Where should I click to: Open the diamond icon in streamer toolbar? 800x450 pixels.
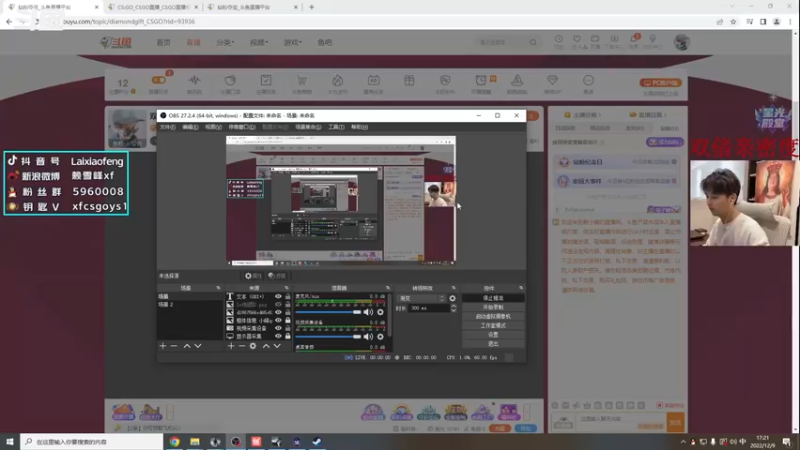[552, 81]
